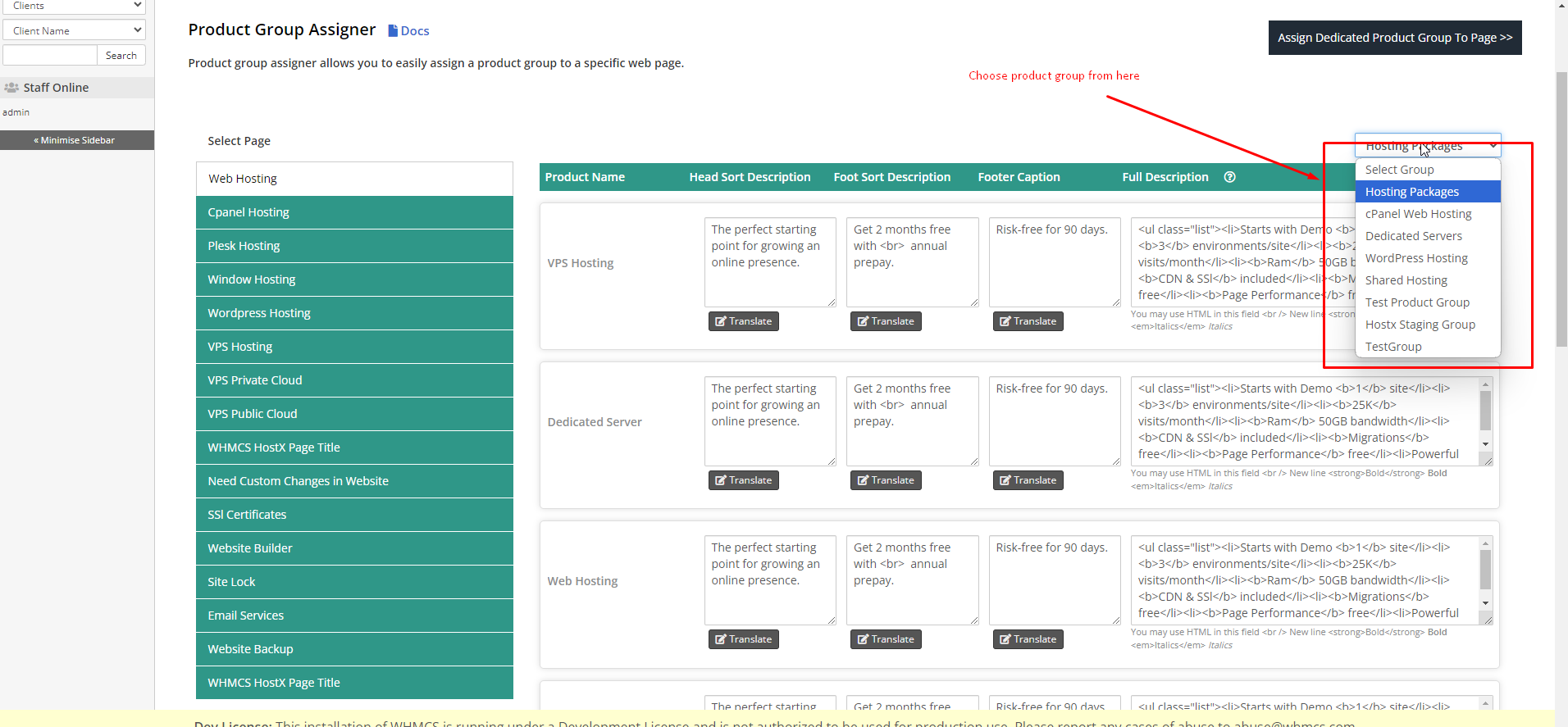Image resolution: width=1568 pixels, height=727 pixels.
Task: Click Translate under VPS Hosting head description
Action: [x=743, y=321]
